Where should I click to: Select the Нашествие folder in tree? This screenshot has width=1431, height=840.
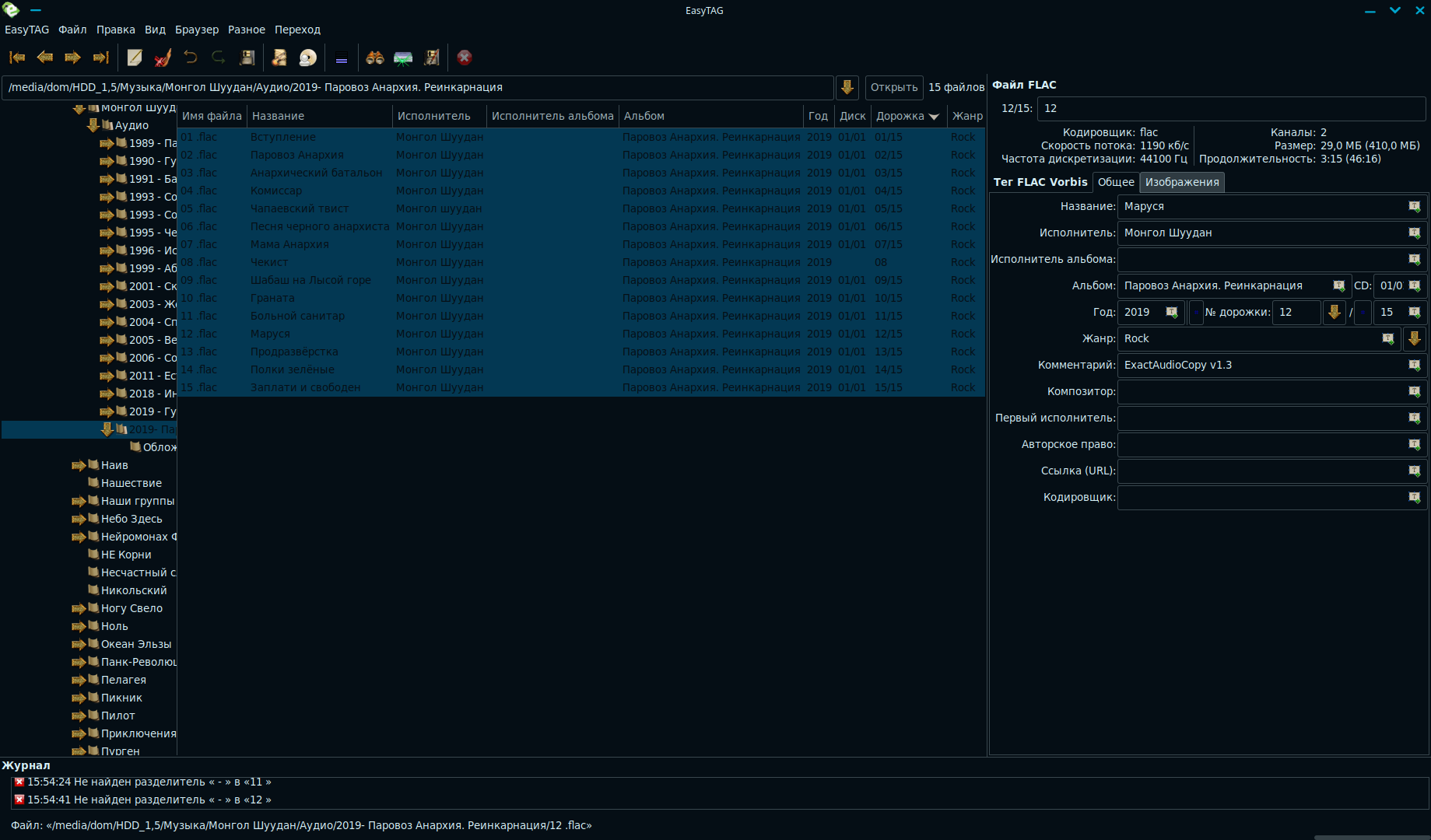[x=132, y=483]
